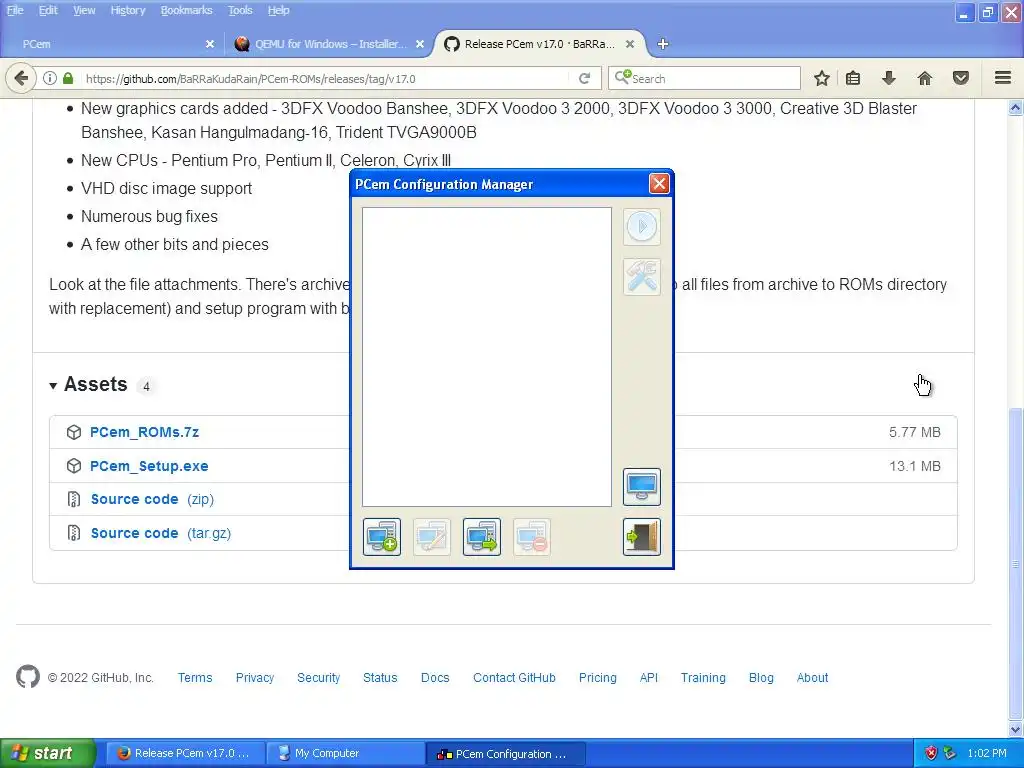1024x768 pixels.
Task: Open the File menu
Action: [x=15, y=10]
